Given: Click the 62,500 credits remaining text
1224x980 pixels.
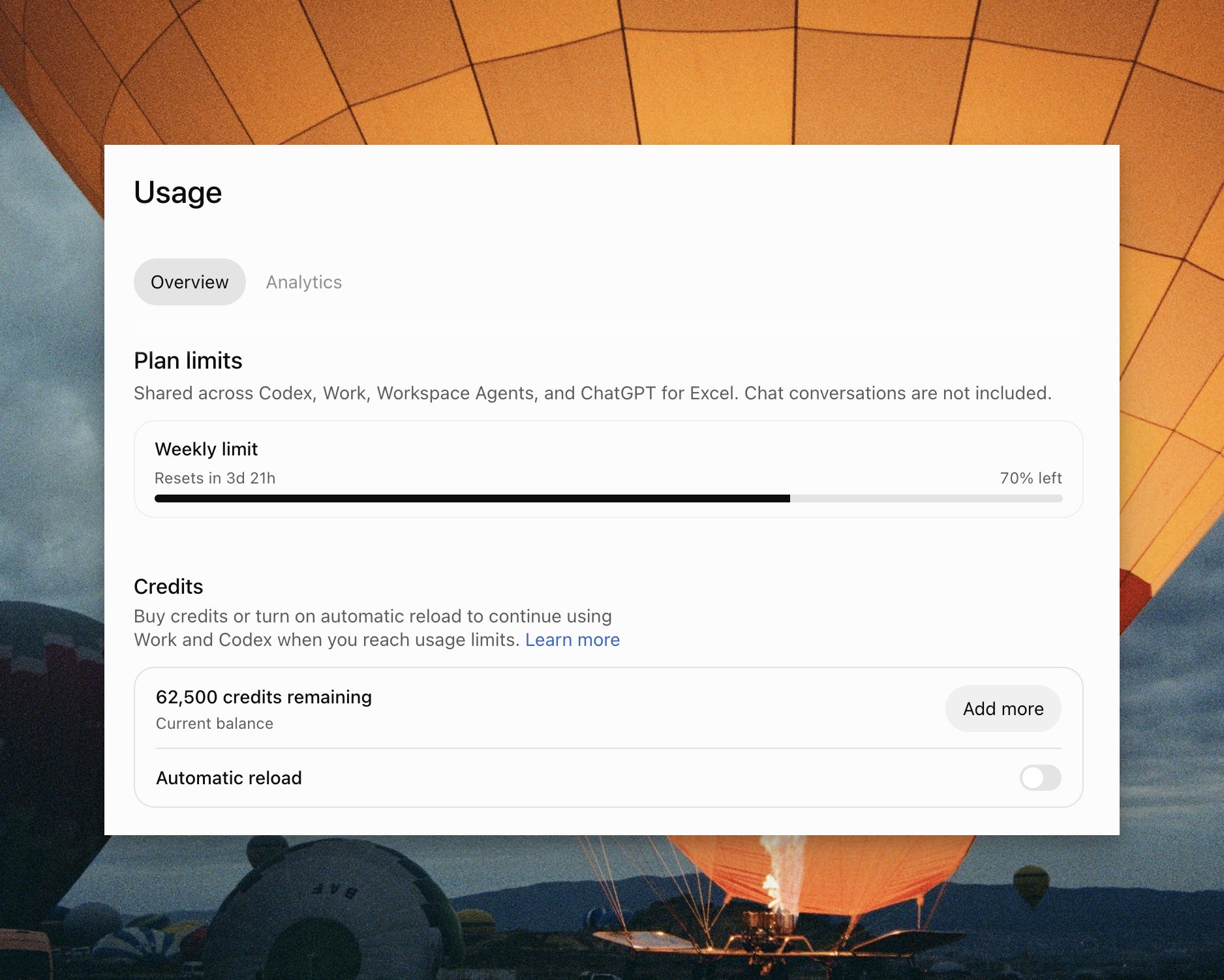Looking at the screenshot, I should [264, 697].
